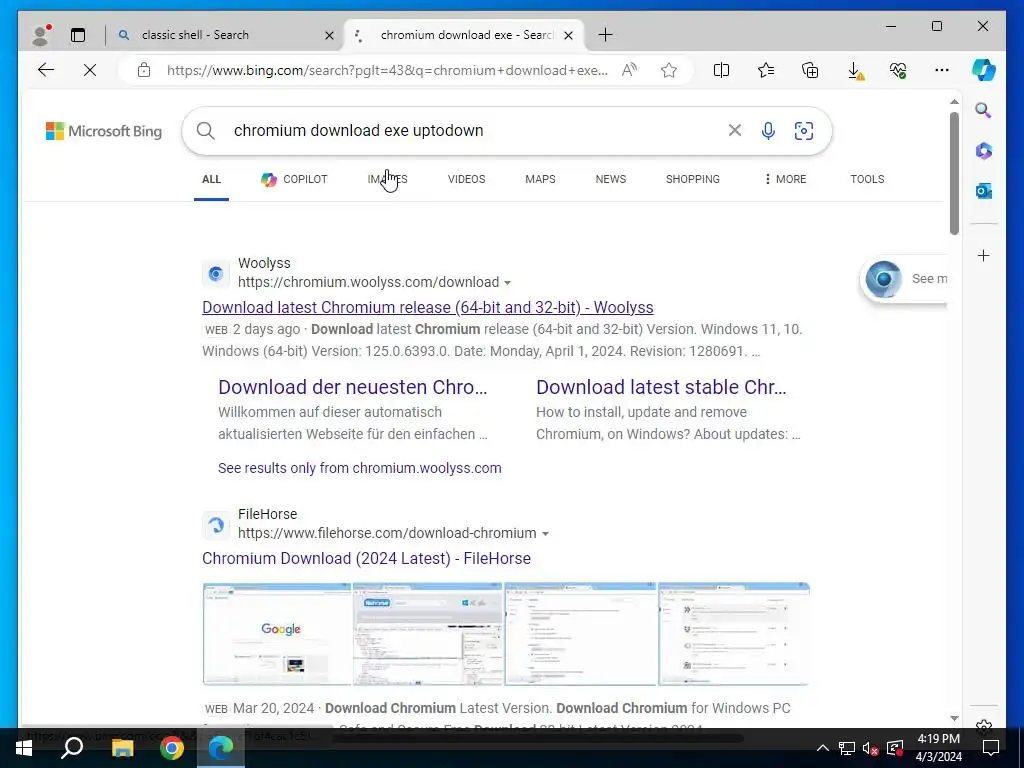This screenshot has width=1024, height=768.
Task: Expand the MORE search categories
Action: pos(785,179)
